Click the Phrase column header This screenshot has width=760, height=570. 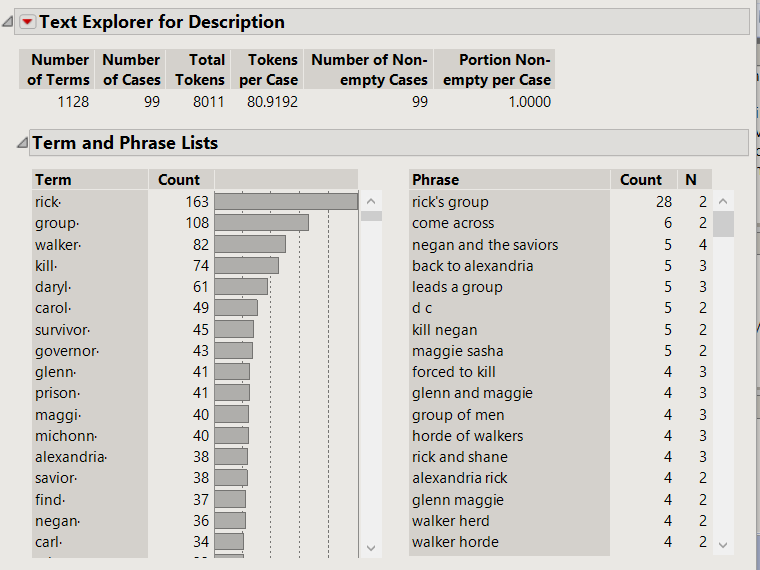coord(435,180)
